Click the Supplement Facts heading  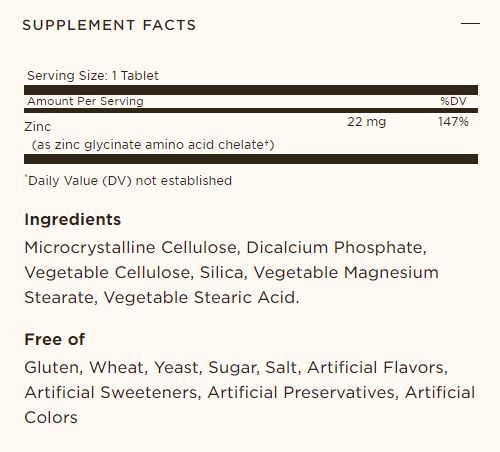coord(109,25)
